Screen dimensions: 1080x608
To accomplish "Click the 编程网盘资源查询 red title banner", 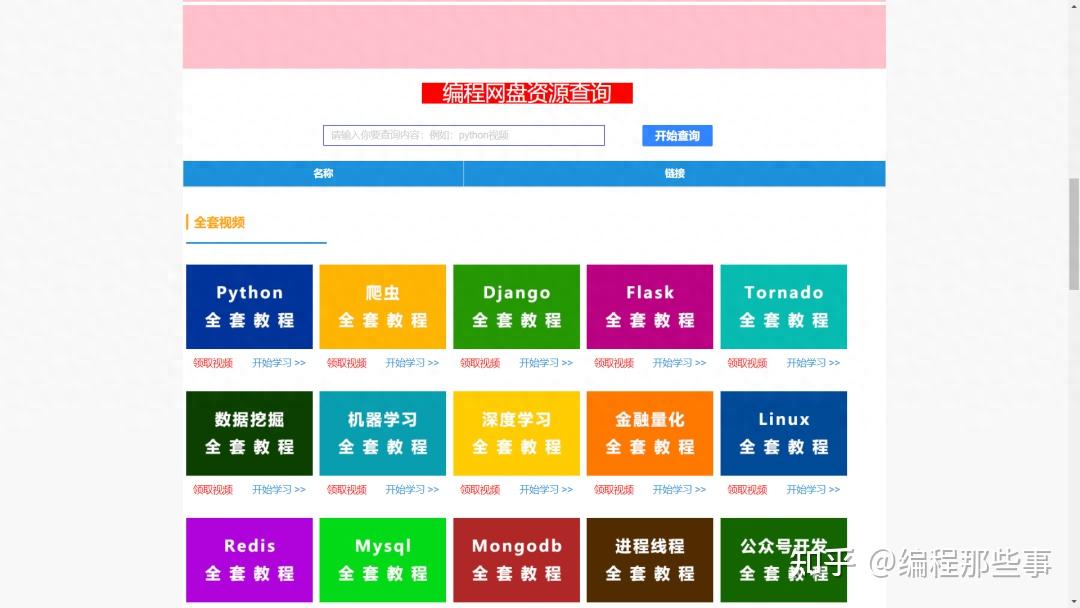I will click(527, 93).
